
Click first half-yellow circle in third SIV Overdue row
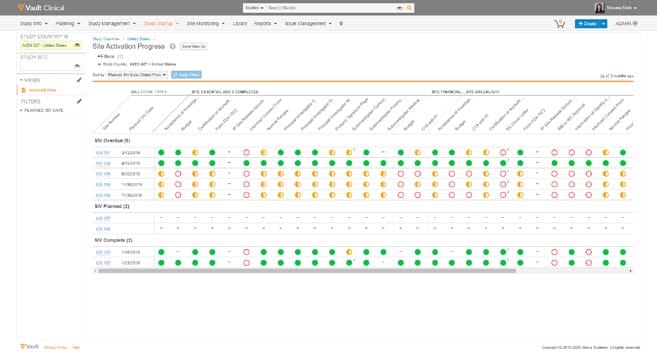coord(161,173)
